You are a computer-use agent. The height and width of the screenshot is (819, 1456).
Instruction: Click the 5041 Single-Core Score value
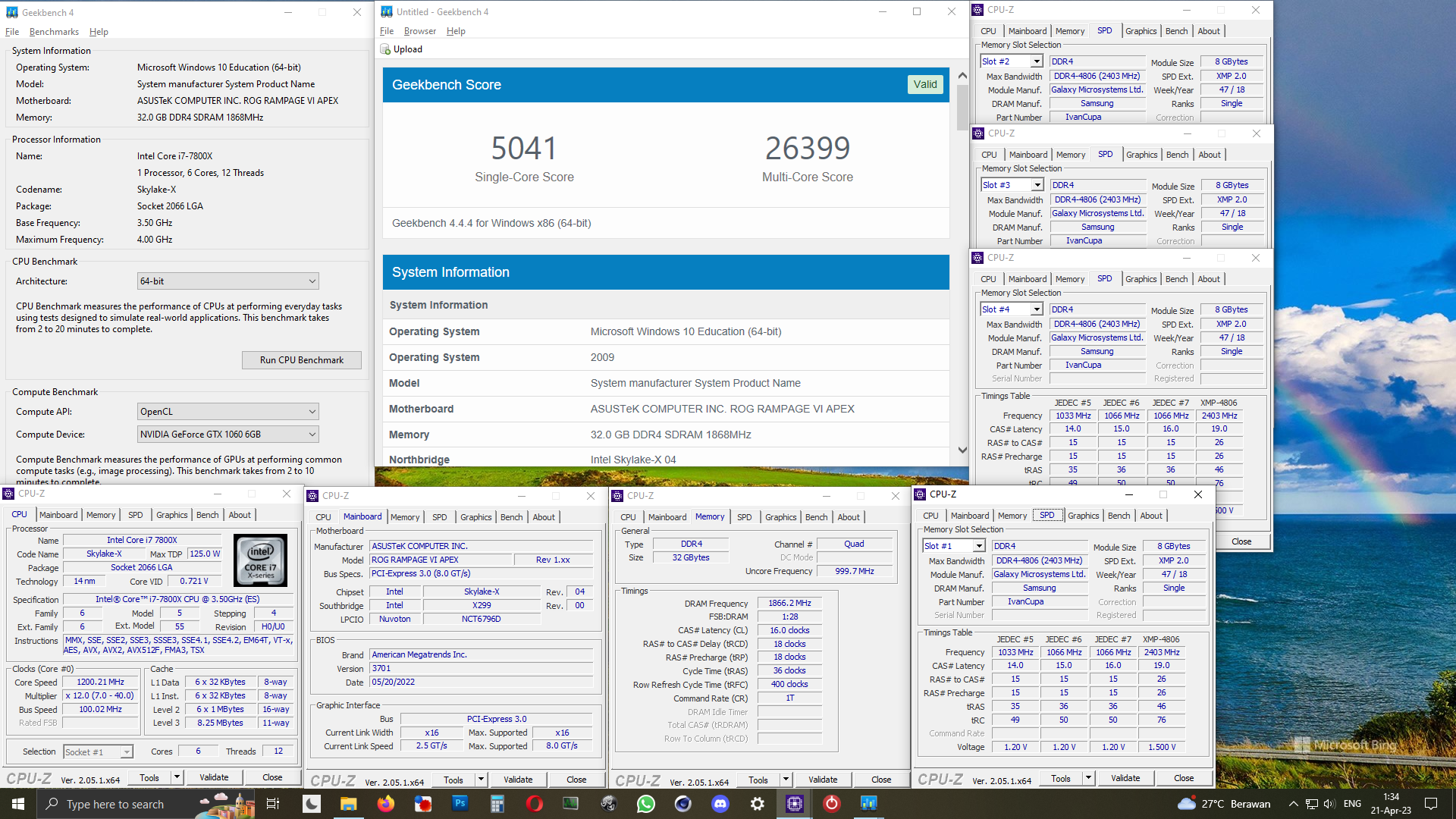[x=524, y=148]
